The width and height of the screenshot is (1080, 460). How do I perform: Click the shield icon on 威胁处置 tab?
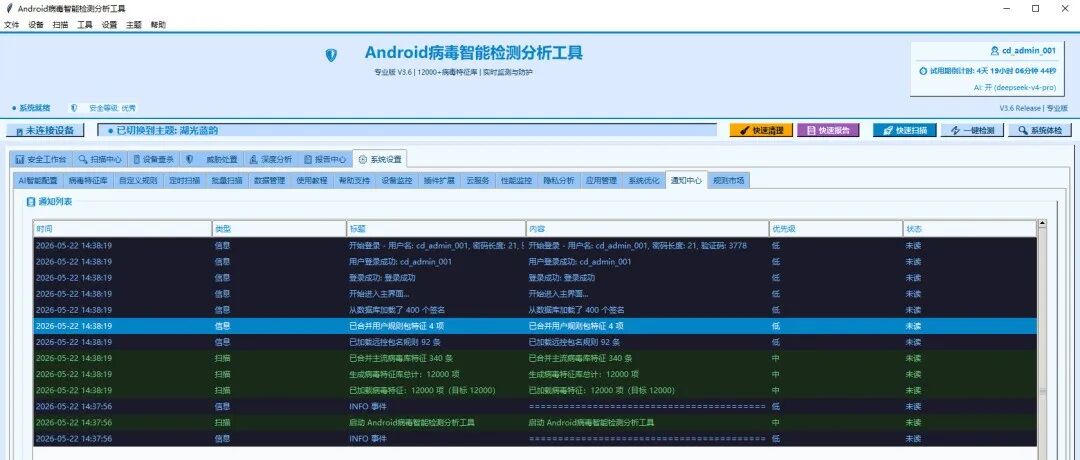click(x=189, y=159)
